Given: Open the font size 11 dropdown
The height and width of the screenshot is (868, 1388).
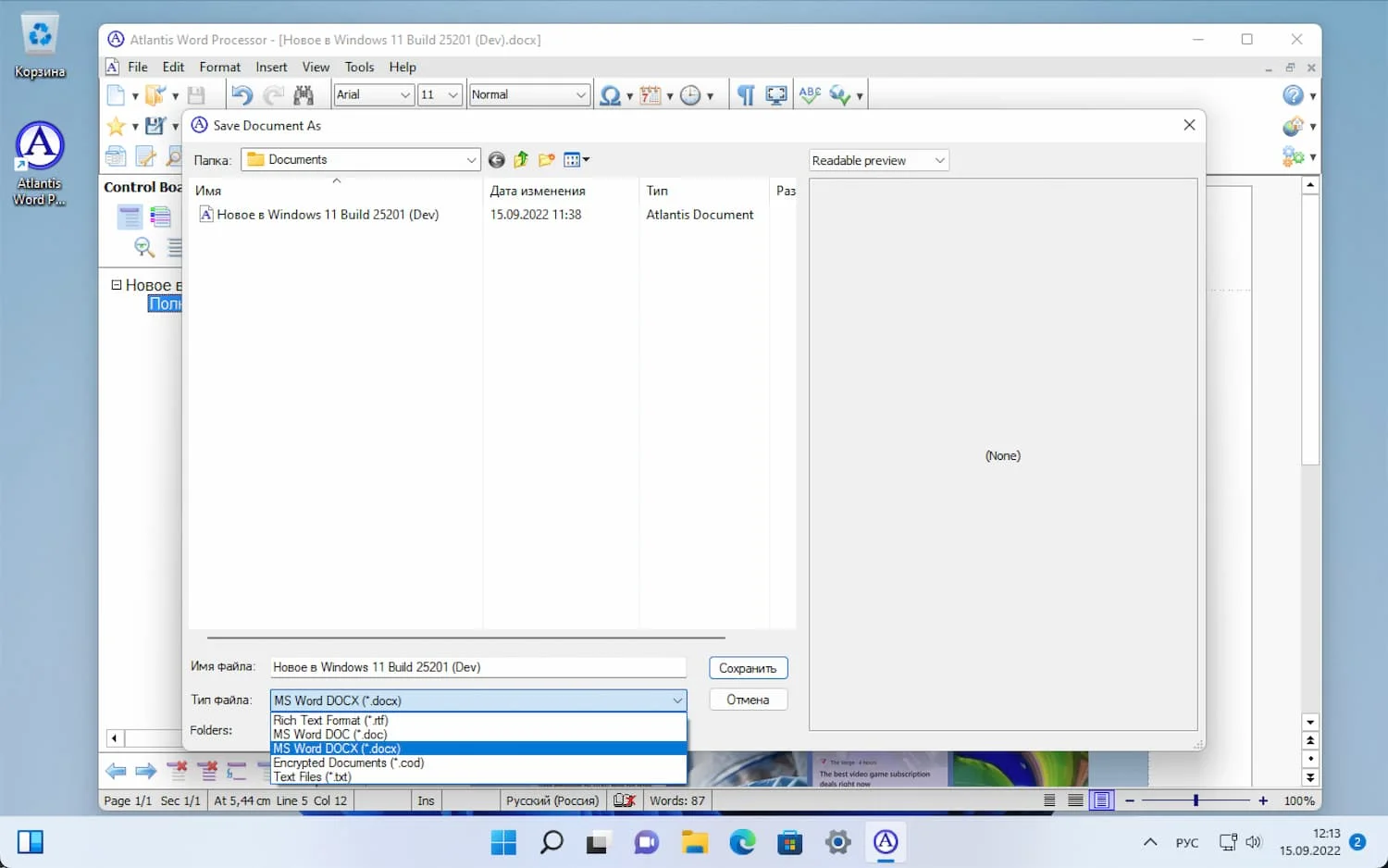Looking at the screenshot, I should (452, 94).
